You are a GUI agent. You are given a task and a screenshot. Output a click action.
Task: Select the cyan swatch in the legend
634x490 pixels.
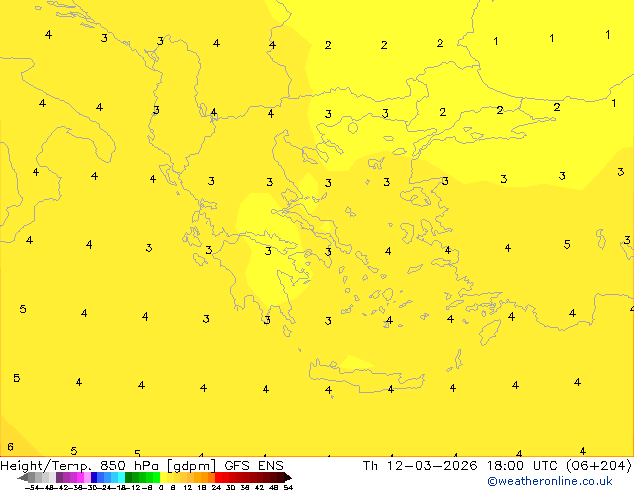tap(121, 477)
